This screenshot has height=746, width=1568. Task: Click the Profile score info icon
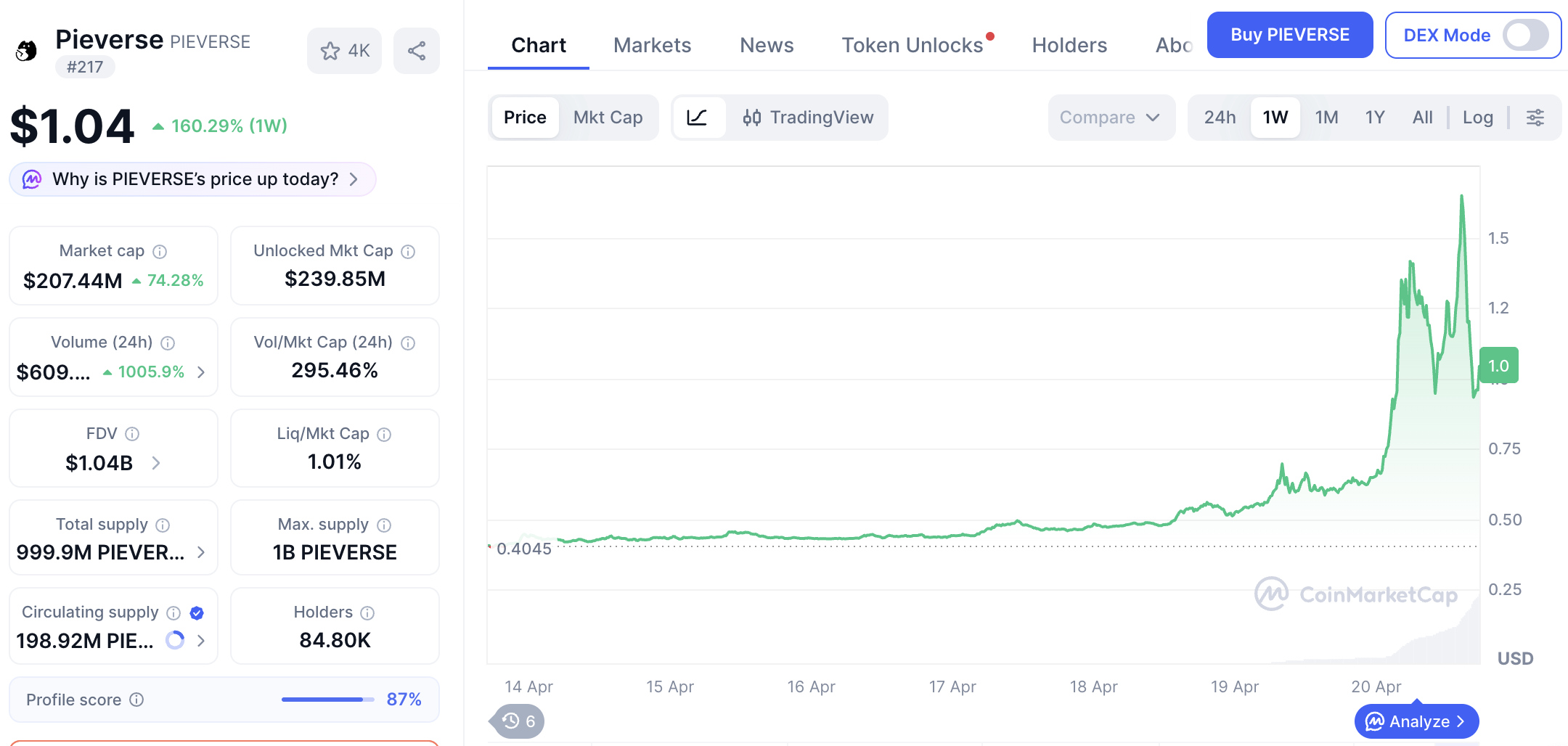[x=136, y=700]
